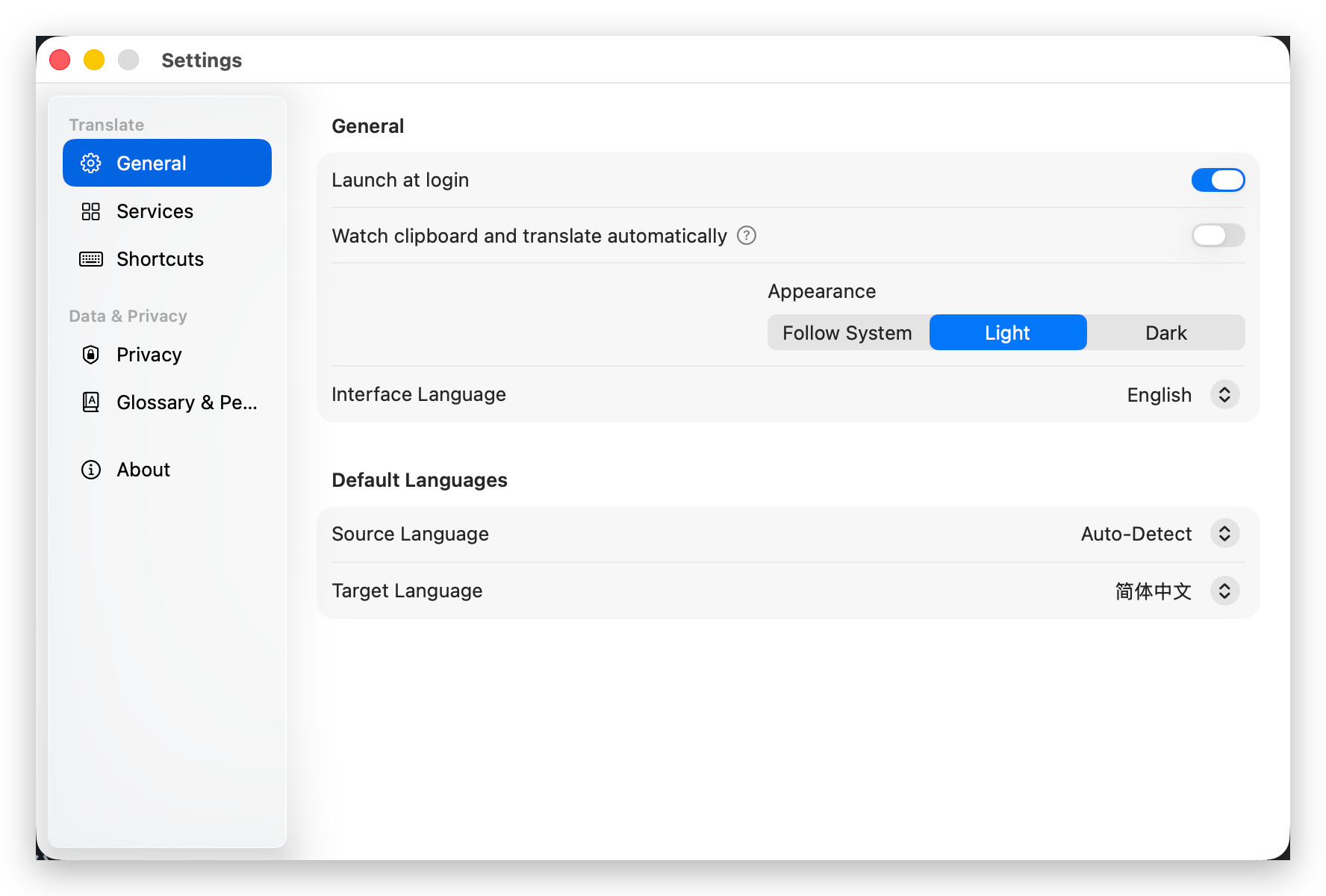This screenshot has height=896, width=1326.
Task: Open help for clipboard watch option
Action: point(747,236)
